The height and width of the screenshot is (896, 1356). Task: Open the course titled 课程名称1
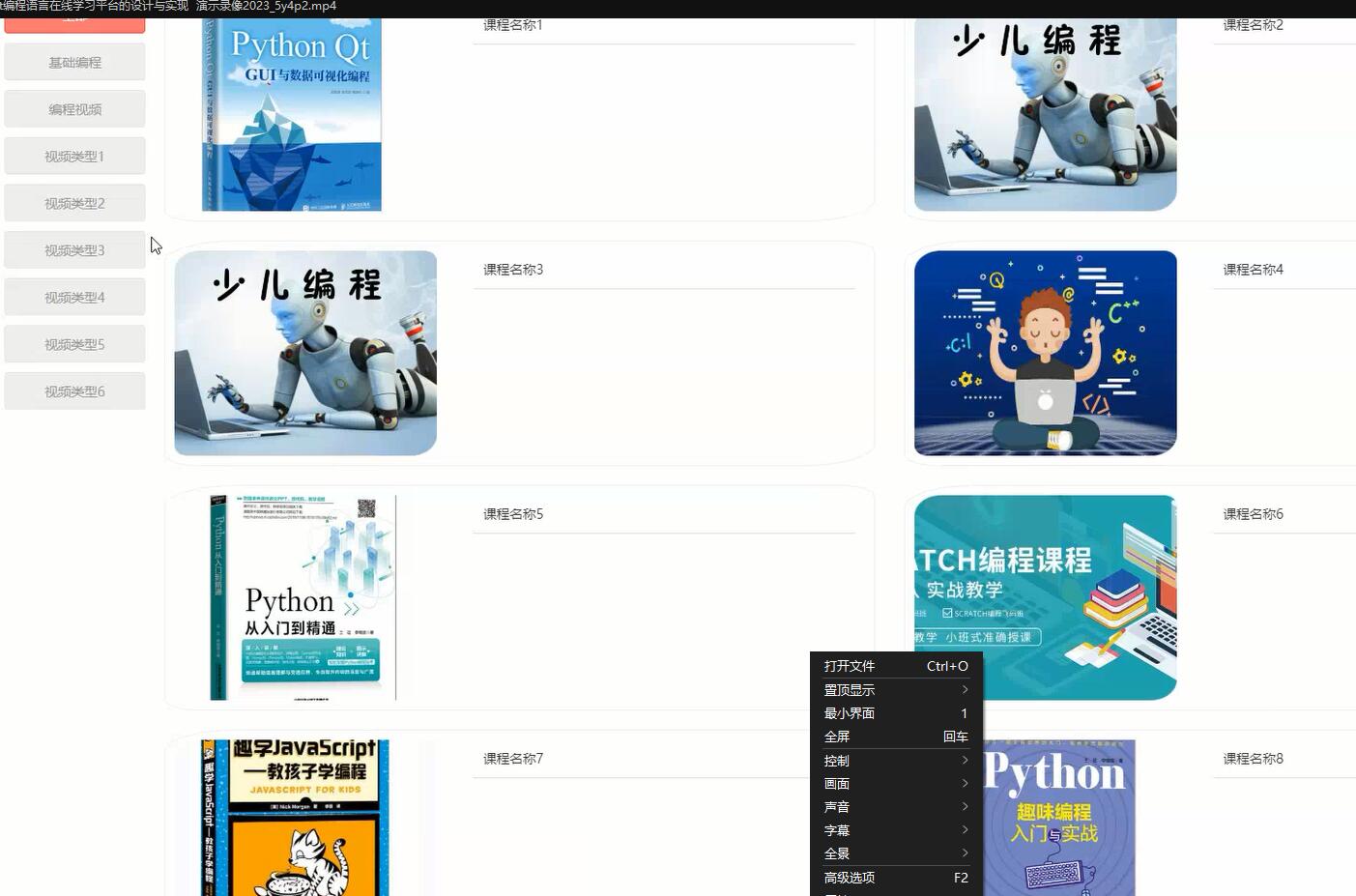click(512, 24)
